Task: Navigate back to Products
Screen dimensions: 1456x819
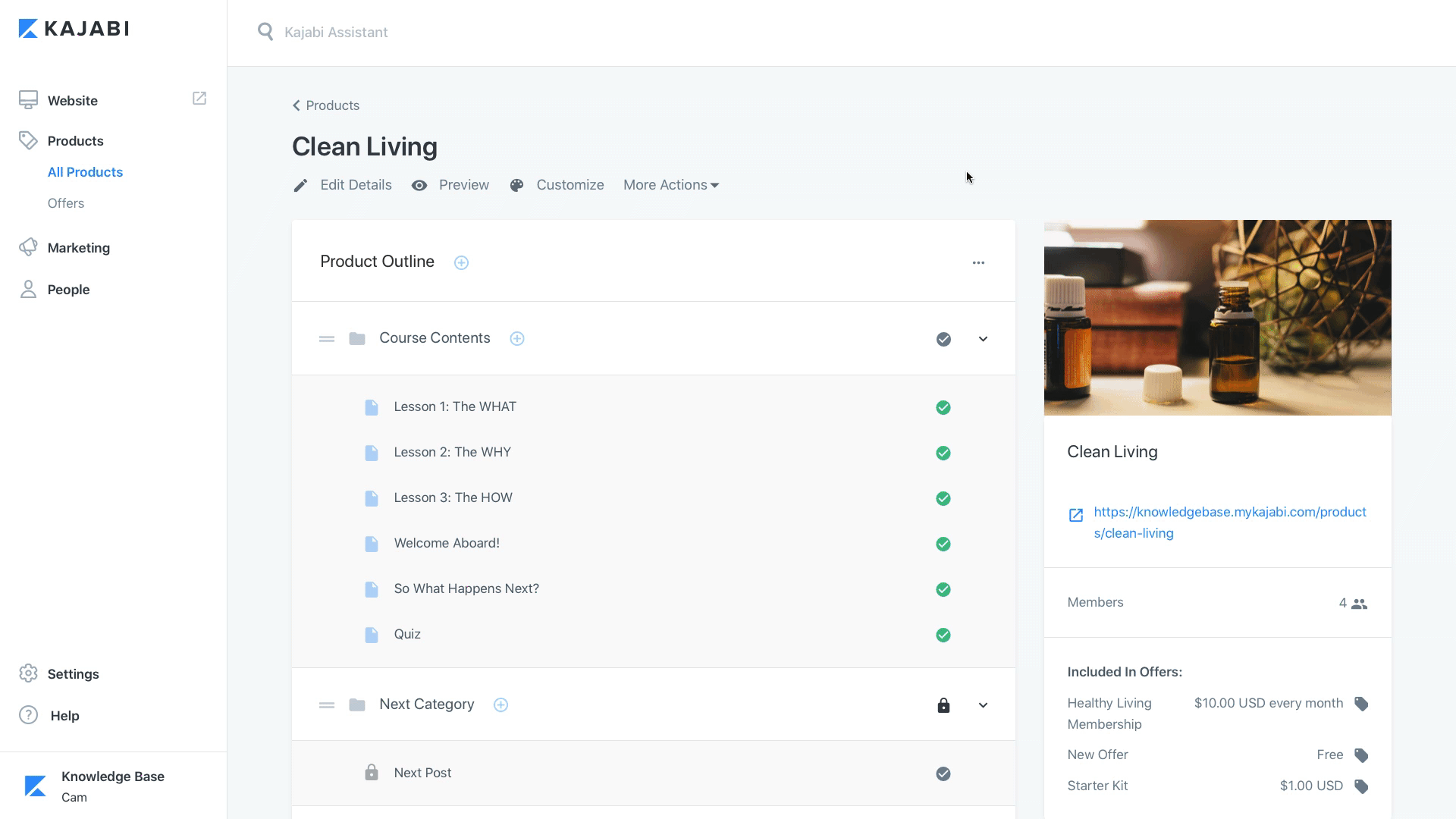Action: pos(325,105)
